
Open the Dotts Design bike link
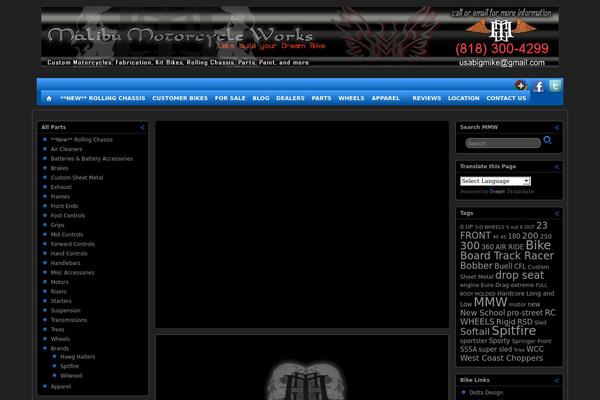tap(486, 393)
